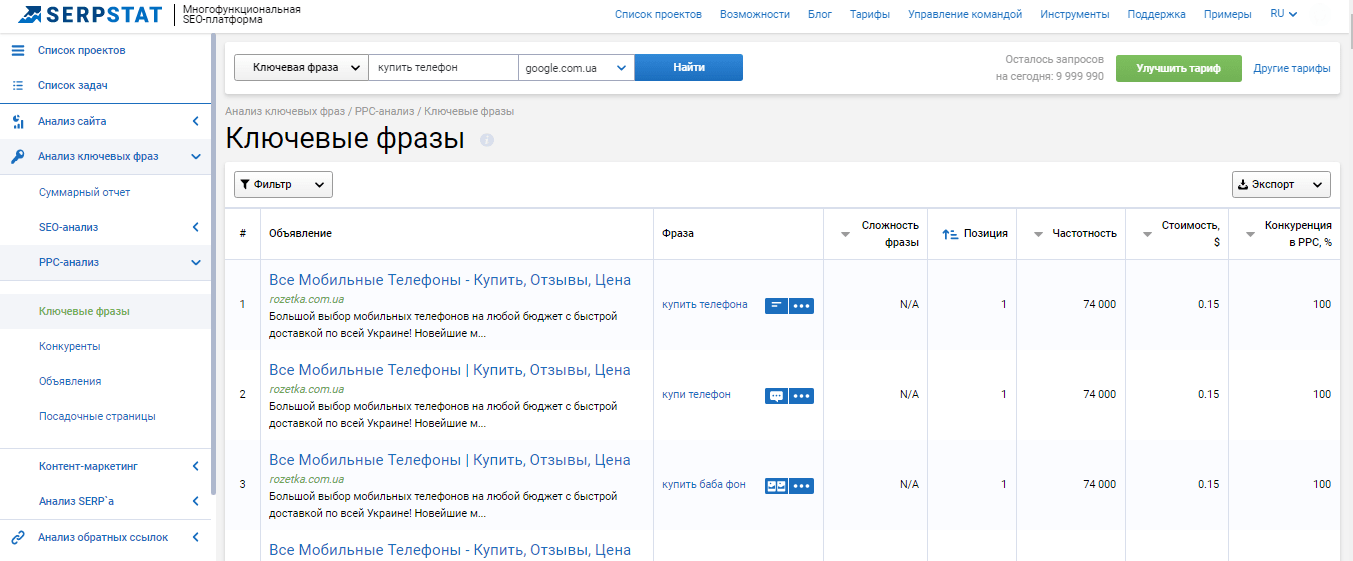
Task: Sort table by Частотность column arrow
Action: 1038,234
